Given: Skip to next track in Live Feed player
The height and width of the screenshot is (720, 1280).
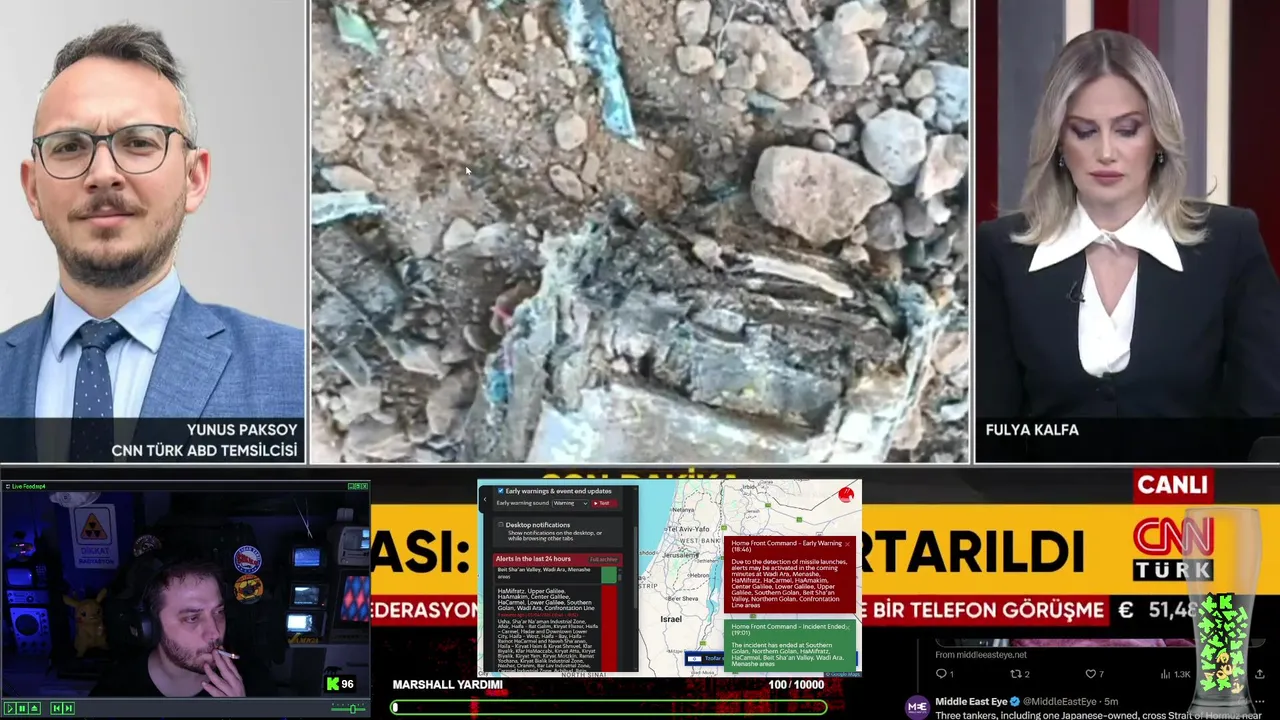Looking at the screenshot, I should pyautogui.click(x=69, y=709).
